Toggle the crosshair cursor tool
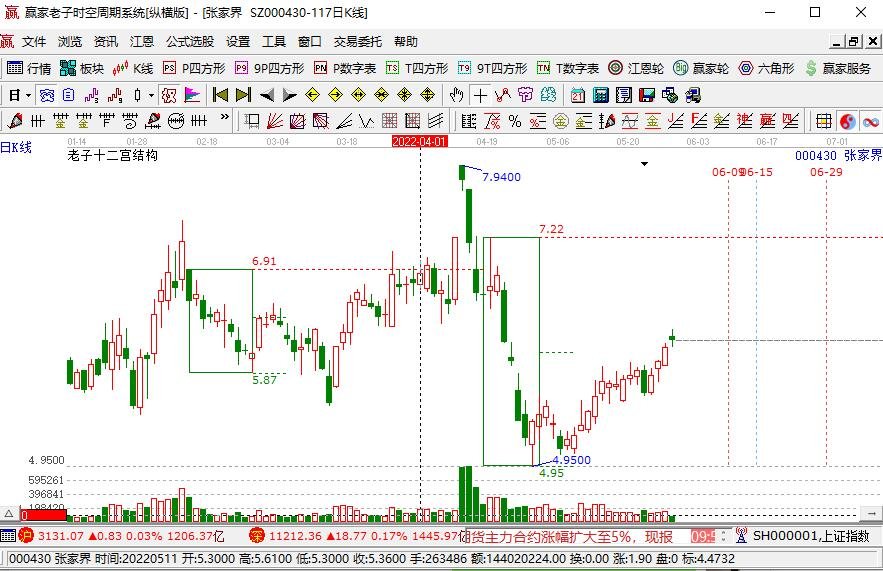This screenshot has height=571, width=883. (x=480, y=95)
